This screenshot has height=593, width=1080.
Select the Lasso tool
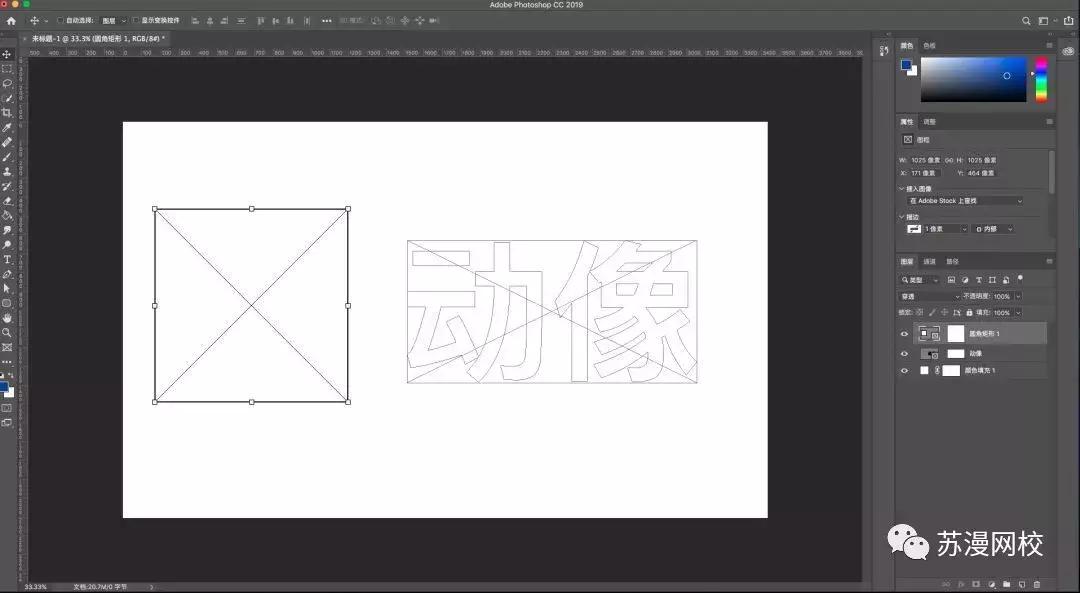click(7, 83)
